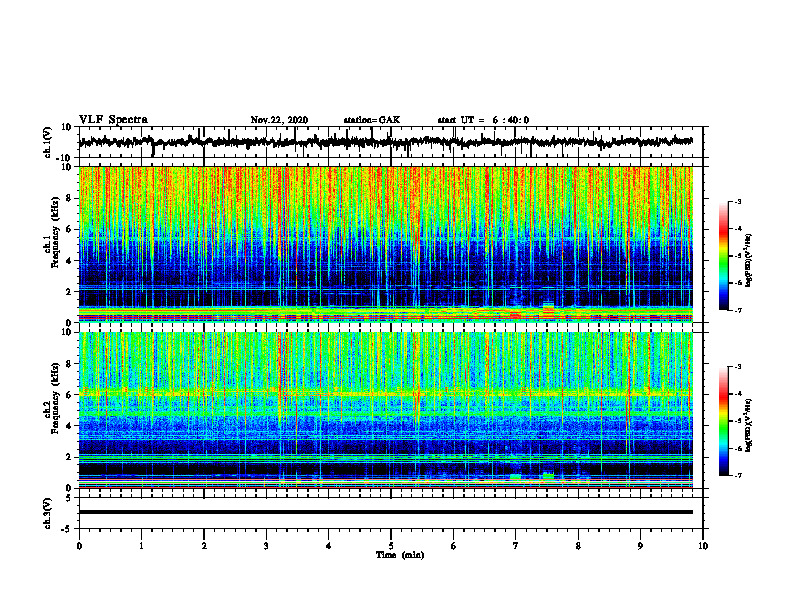Click the time axis tick label "3"
The height and width of the screenshot is (612, 792).
point(266,546)
